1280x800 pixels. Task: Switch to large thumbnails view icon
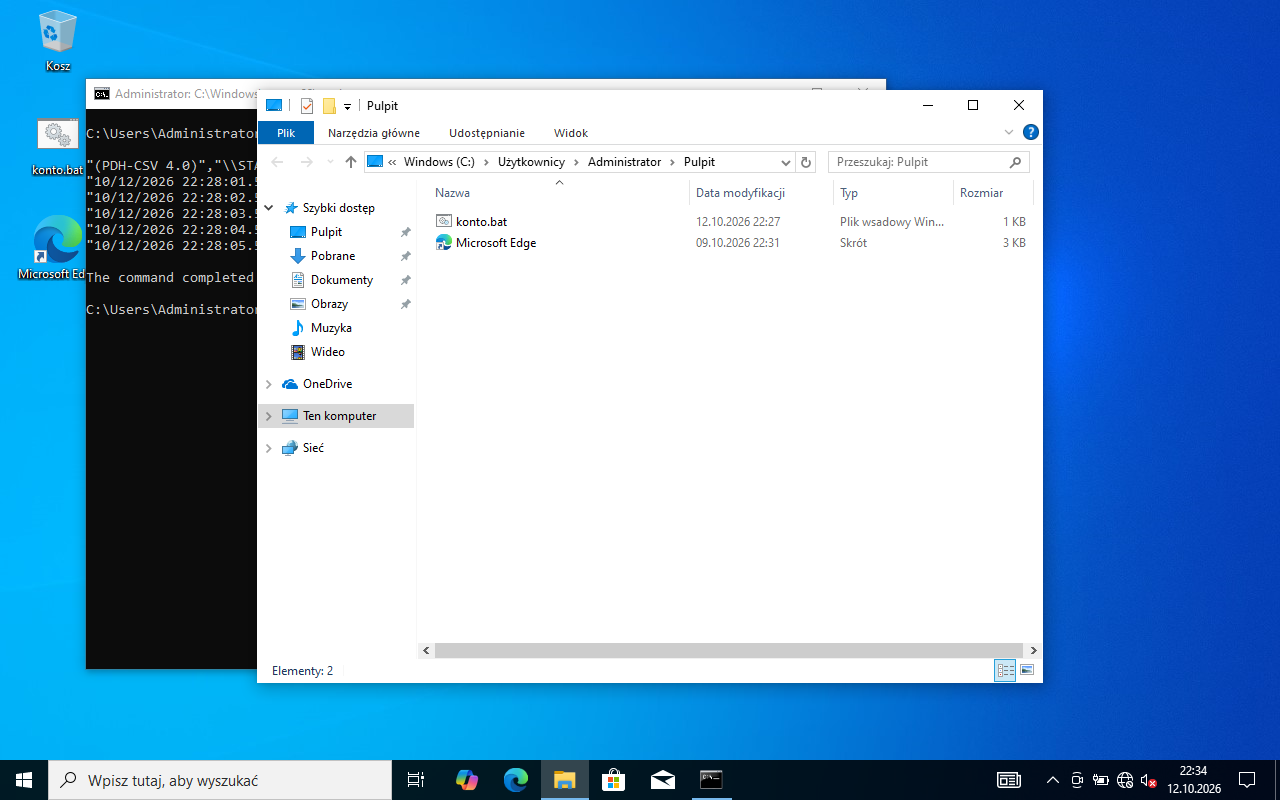pos(1026,670)
